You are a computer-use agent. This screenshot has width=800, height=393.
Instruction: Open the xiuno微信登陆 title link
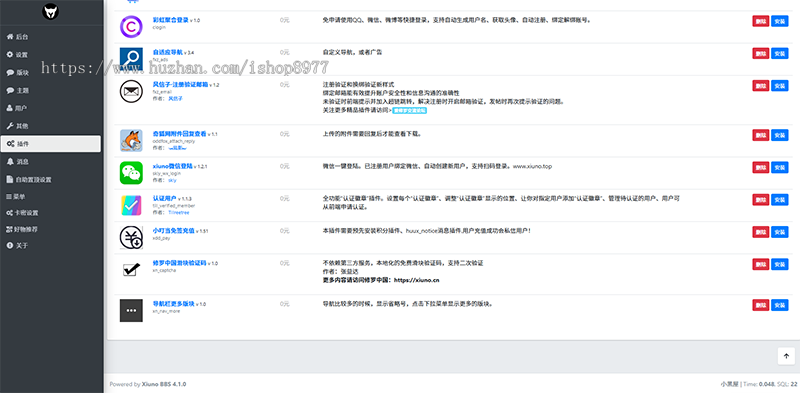tap(172, 166)
